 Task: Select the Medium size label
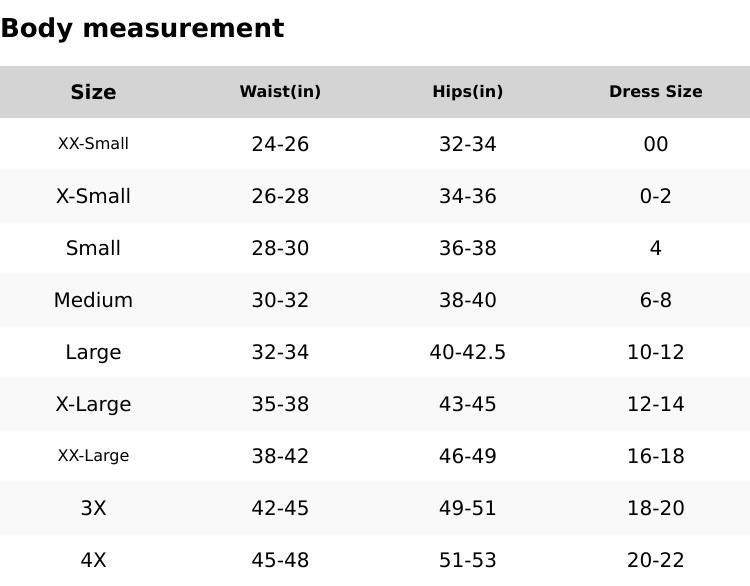point(93,300)
